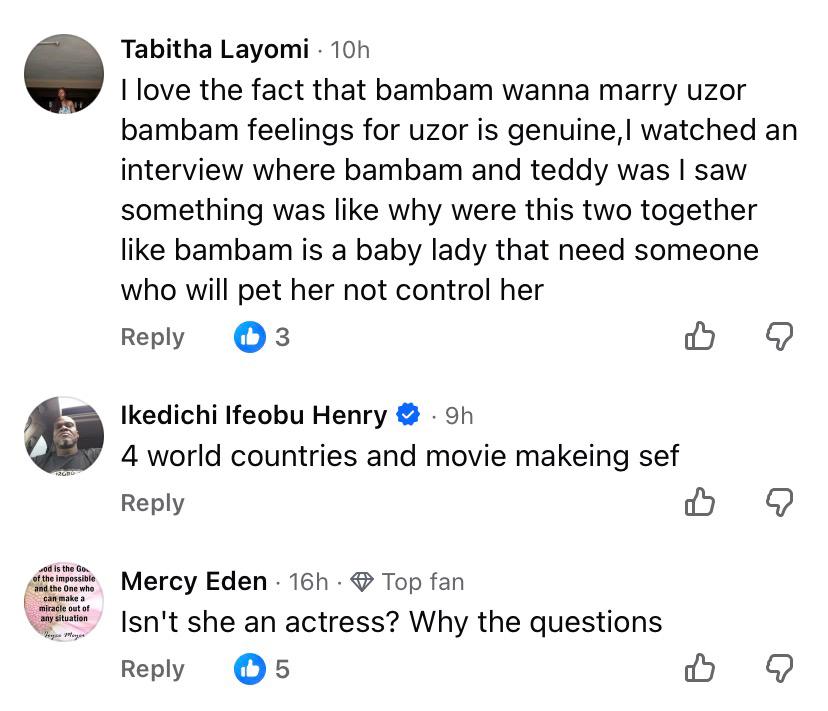Open Tabitha Layomi's profile name link
The image size is (828, 711).
(214, 49)
